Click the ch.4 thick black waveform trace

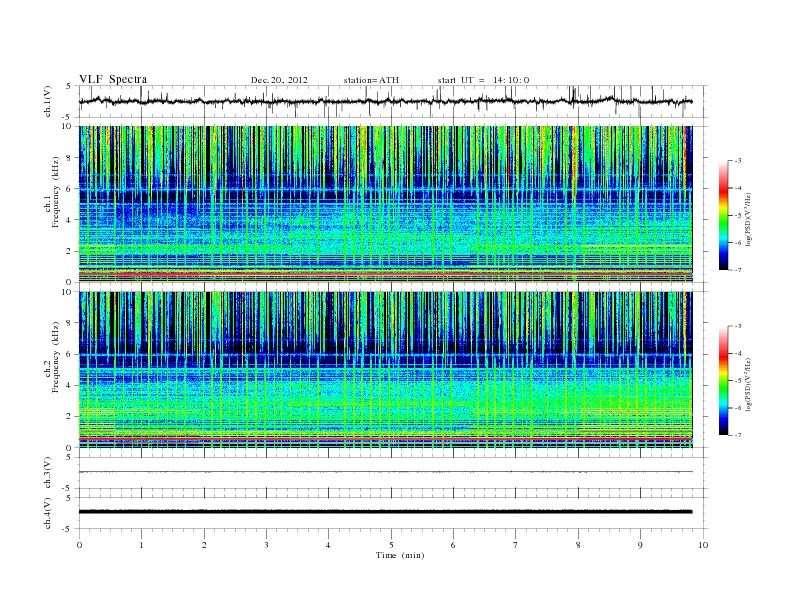tap(385, 512)
